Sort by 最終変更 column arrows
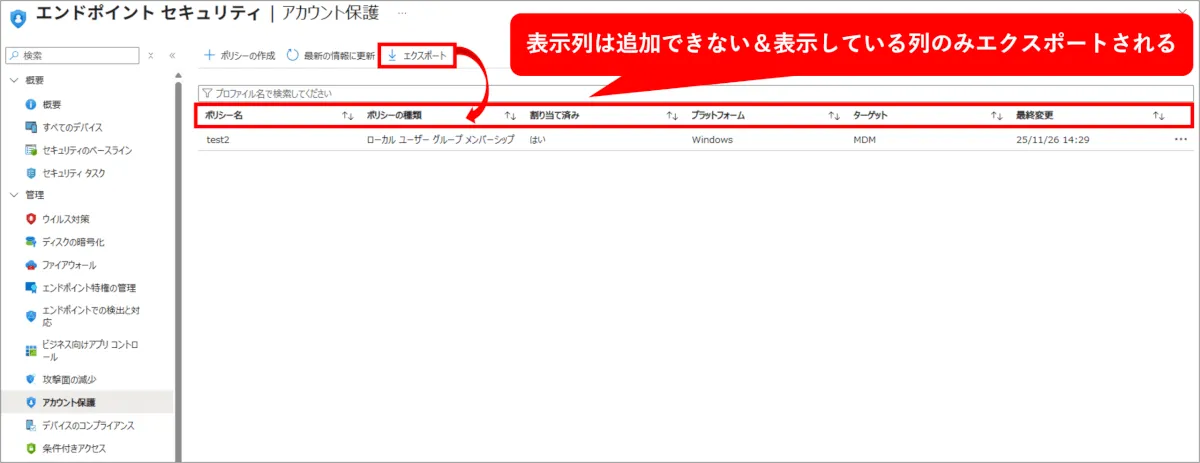 click(x=1159, y=116)
